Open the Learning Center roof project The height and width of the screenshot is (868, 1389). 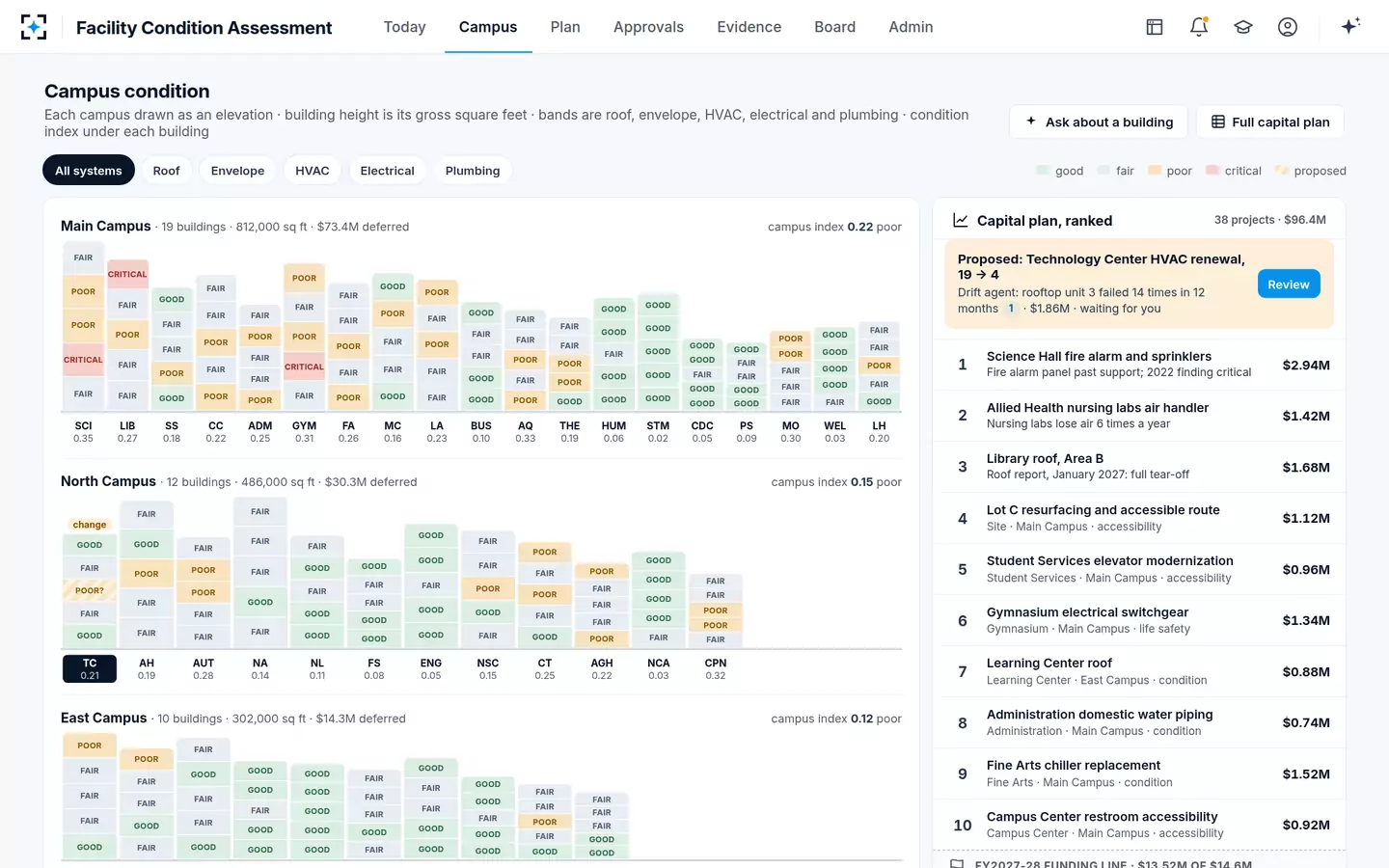(x=1139, y=671)
